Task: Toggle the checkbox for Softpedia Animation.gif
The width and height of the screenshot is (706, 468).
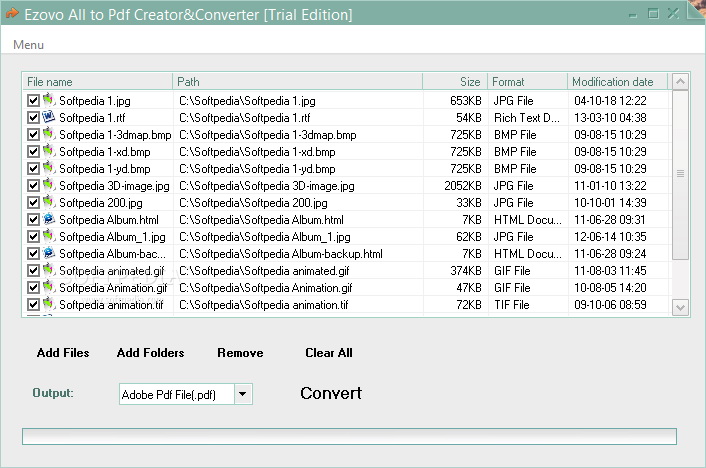Action: coord(33,287)
